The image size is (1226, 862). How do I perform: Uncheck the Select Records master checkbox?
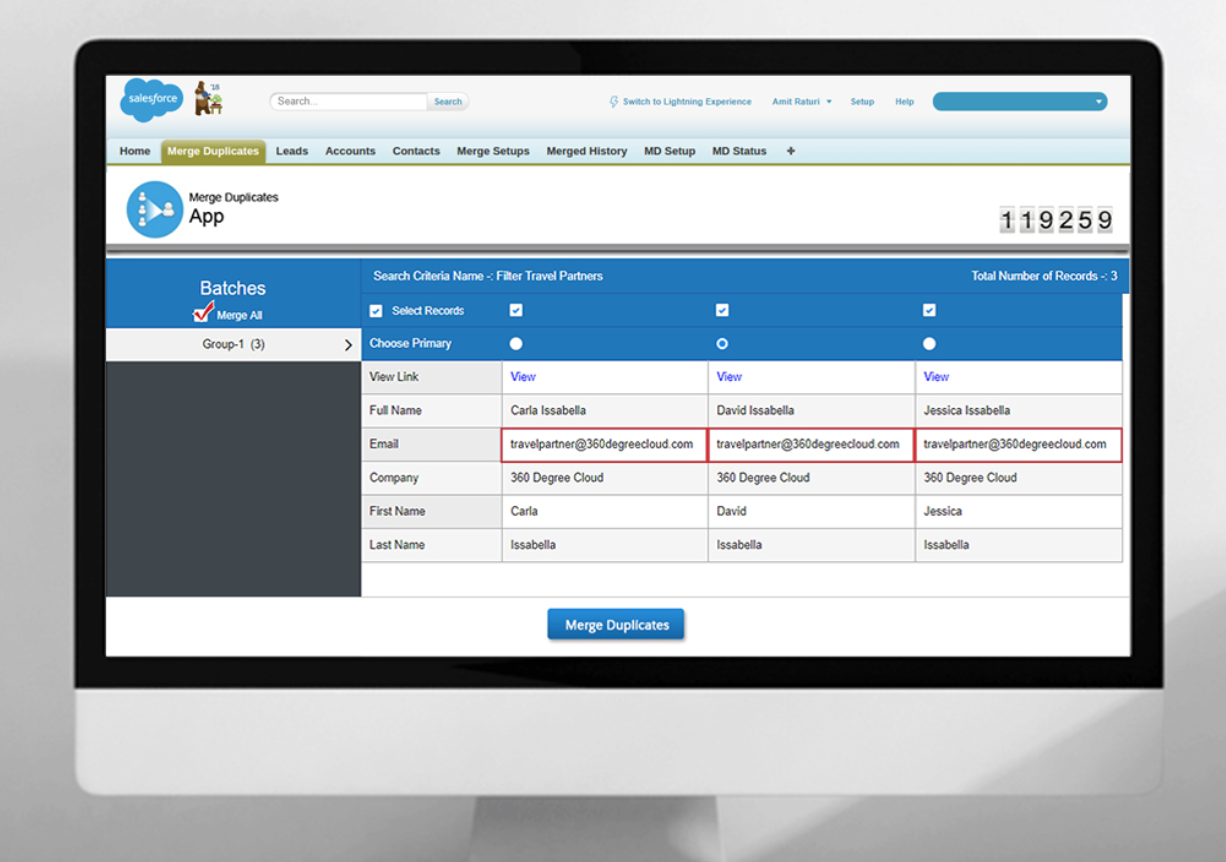[376, 311]
